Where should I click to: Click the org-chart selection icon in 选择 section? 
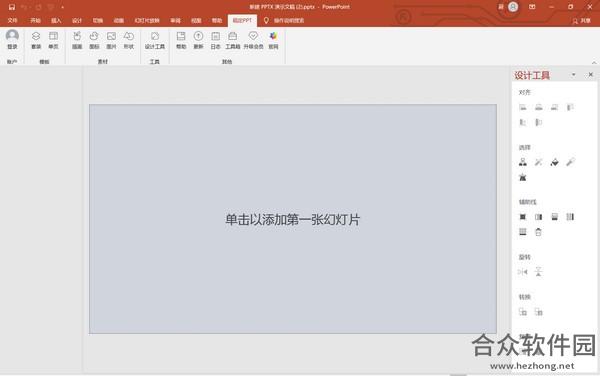pos(523,162)
